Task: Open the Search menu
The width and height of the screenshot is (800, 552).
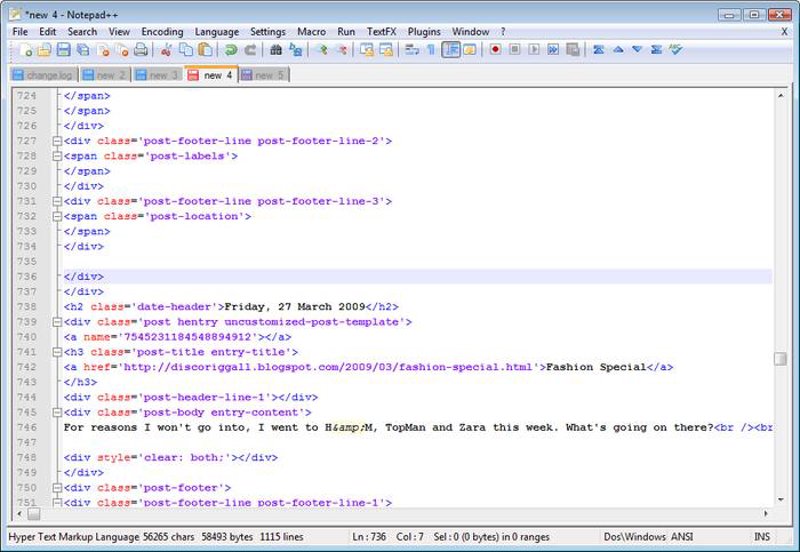Action: click(x=82, y=32)
